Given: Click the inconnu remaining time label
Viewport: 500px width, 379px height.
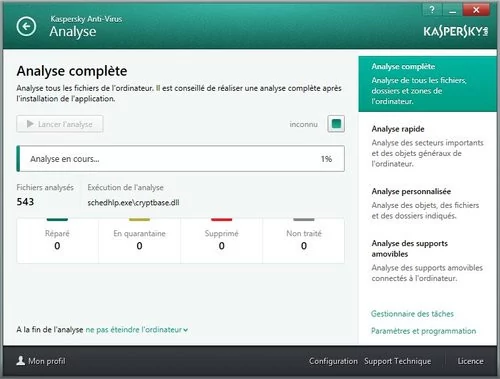Looking at the screenshot, I should [x=303, y=124].
